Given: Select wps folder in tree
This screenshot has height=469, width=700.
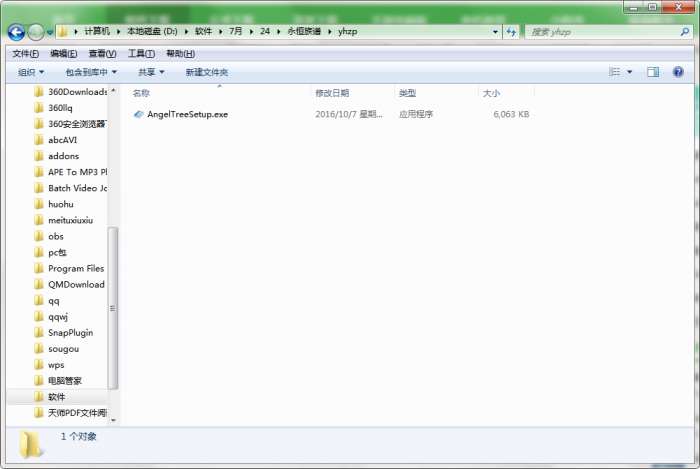Looking at the screenshot, I should (x=50, y=365).
